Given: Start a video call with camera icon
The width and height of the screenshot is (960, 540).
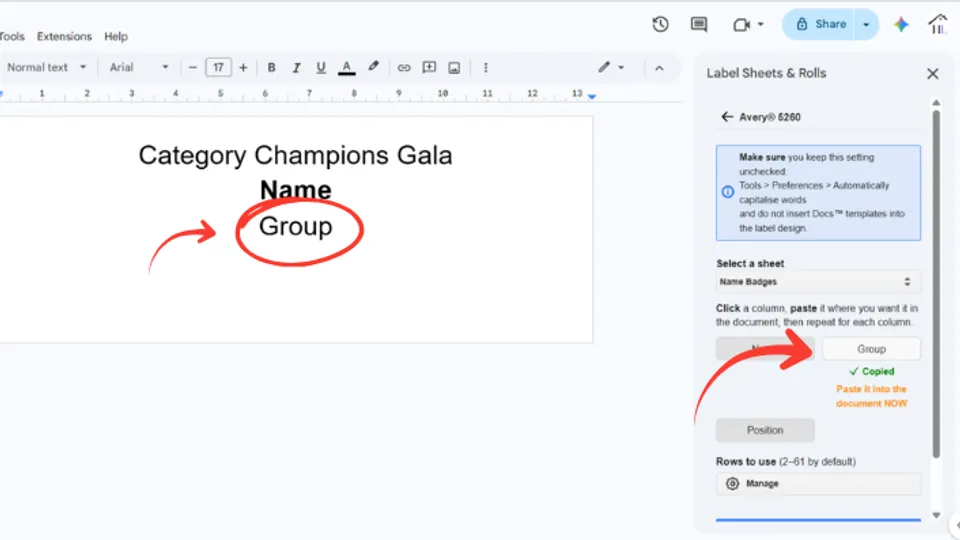Looking at the screenshot, I should click(x=741, y=25).
